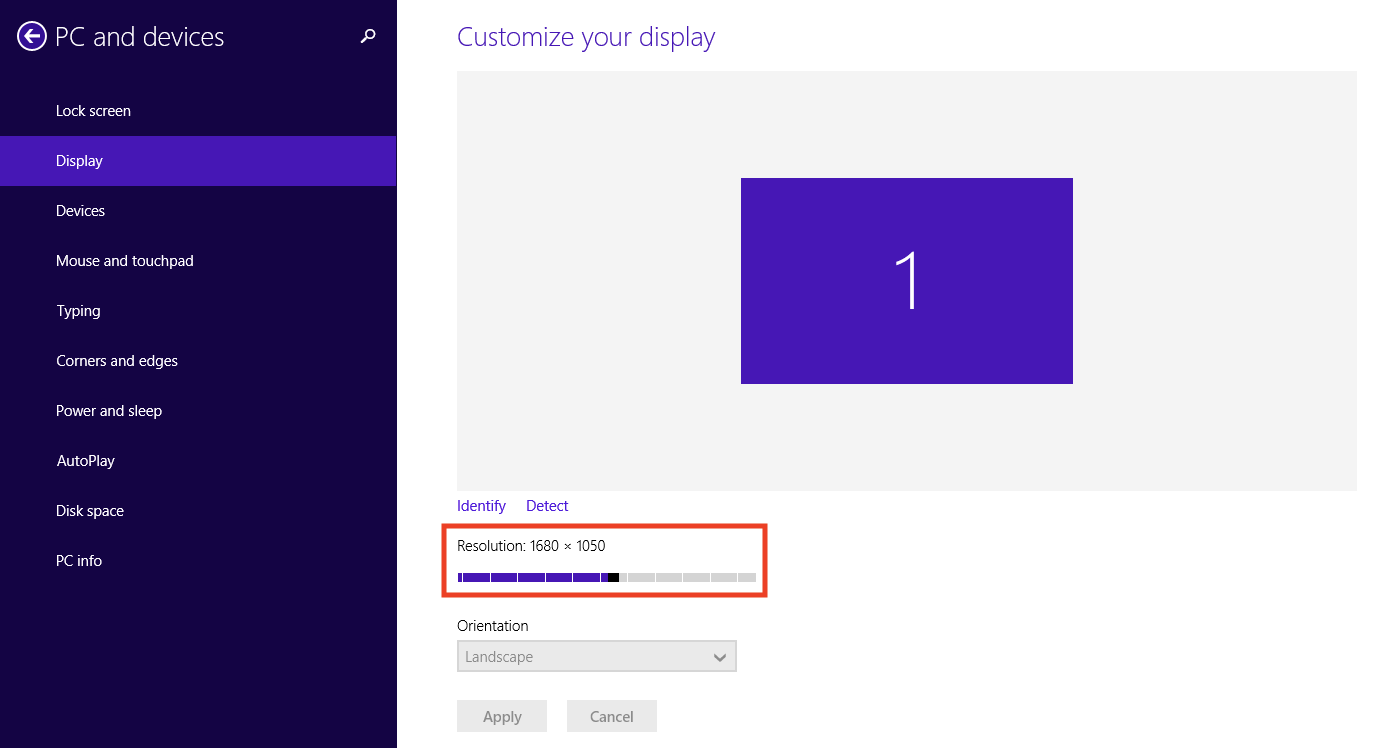1379x748 pixels.
Task: Open the Devices settings page
Action: (80, 210)
